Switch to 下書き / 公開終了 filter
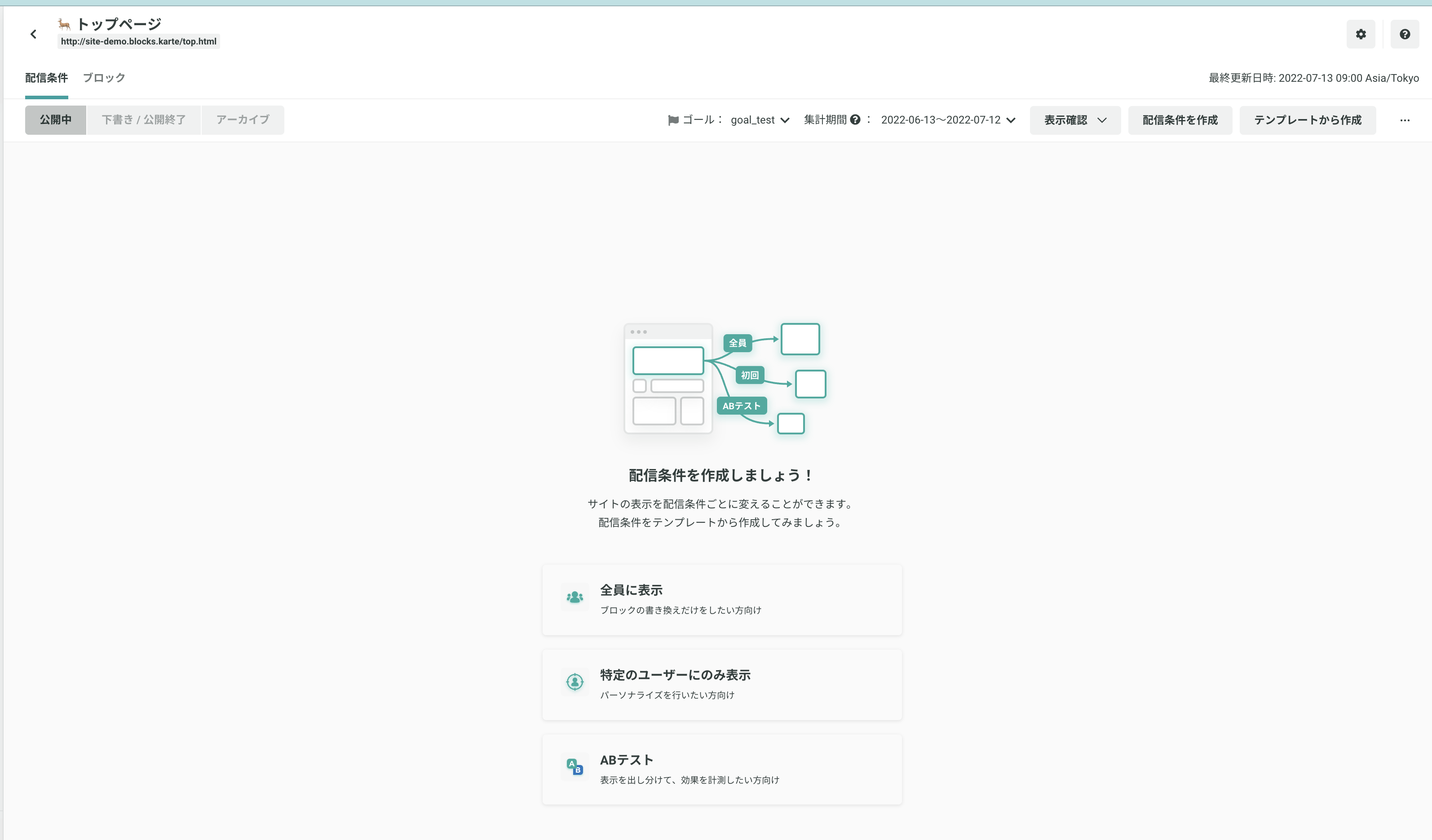This screenshot has width=1432, height=840. [143, 120]
